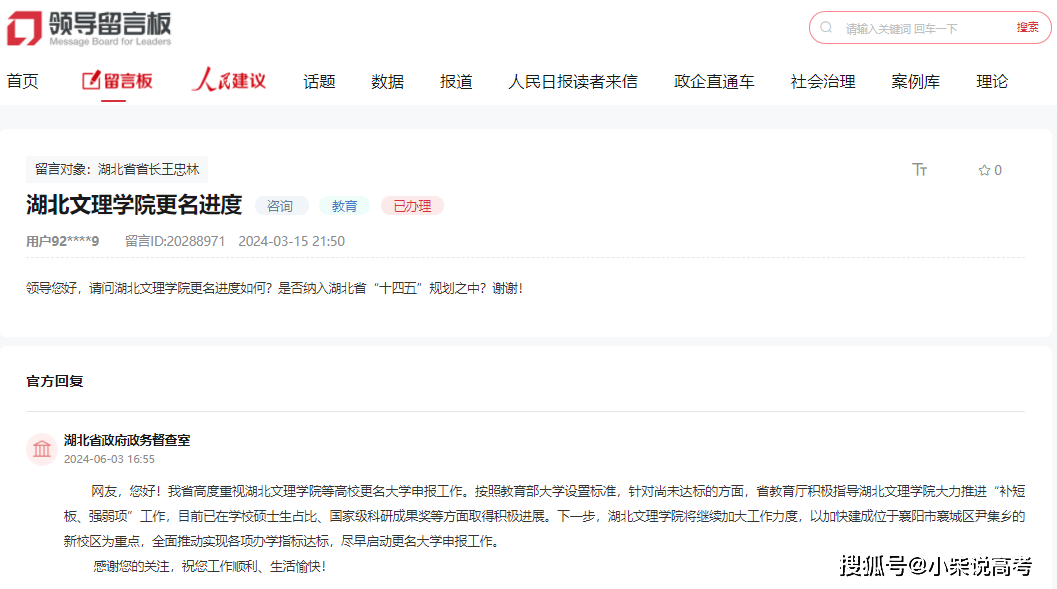
Task: Open the 人民建议 section
Action: coord(229,81)
